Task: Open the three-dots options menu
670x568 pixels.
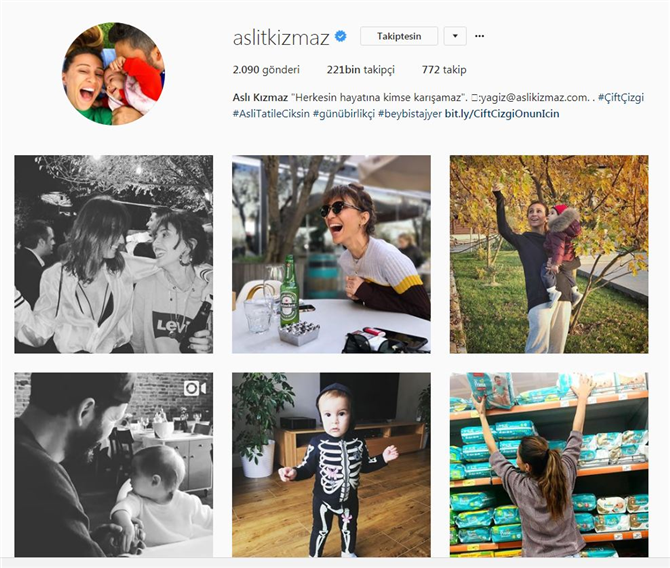Action: (479, 36)
